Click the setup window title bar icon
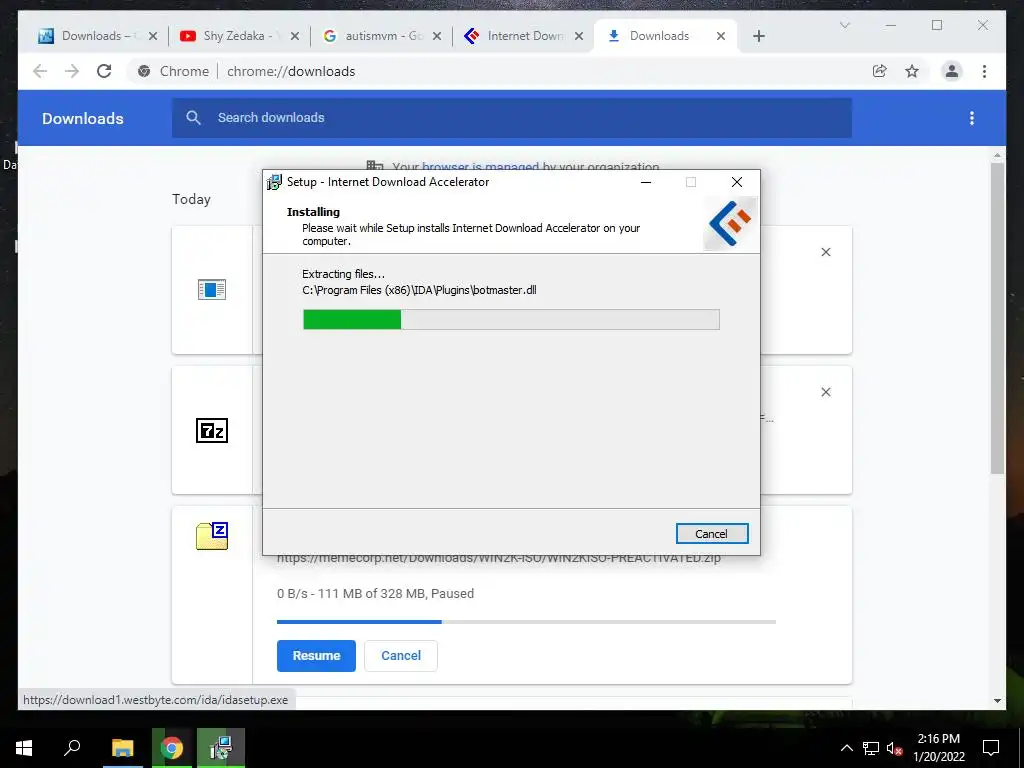 [274, 182]
